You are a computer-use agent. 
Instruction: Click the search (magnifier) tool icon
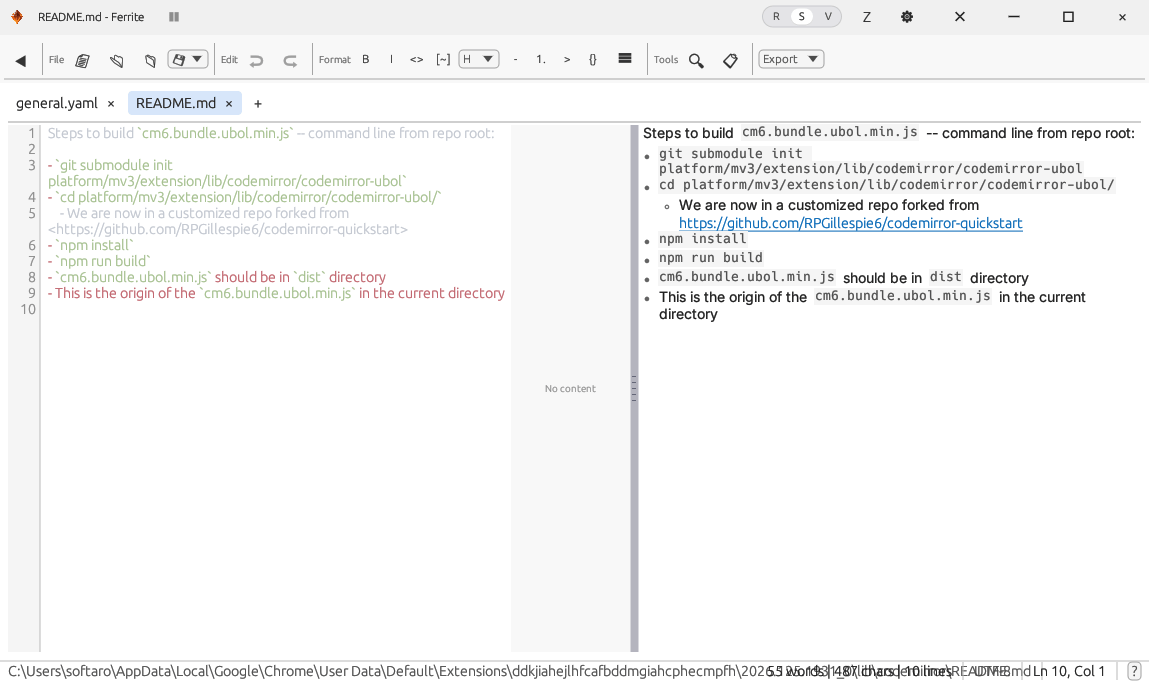[x=696, y=60]
